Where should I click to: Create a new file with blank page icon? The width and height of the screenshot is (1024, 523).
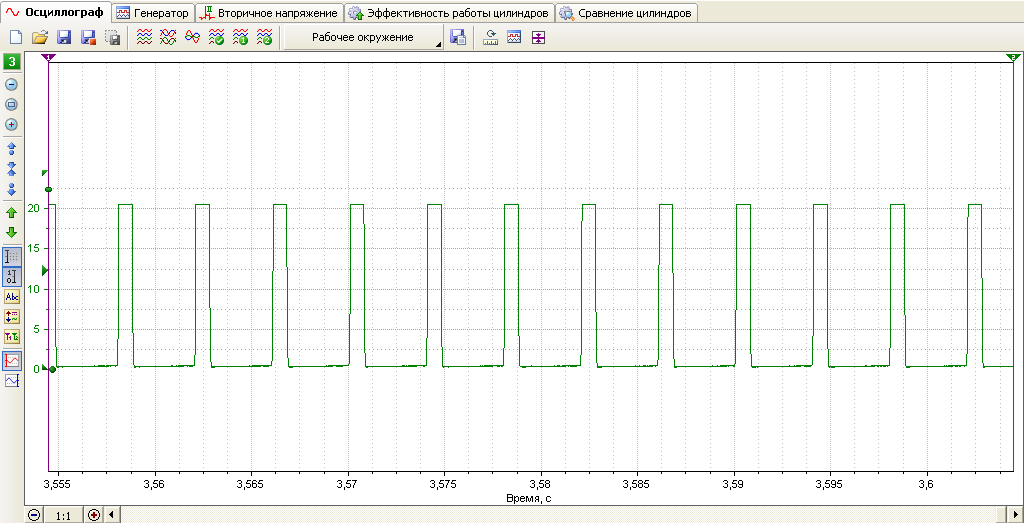[16, 38]
